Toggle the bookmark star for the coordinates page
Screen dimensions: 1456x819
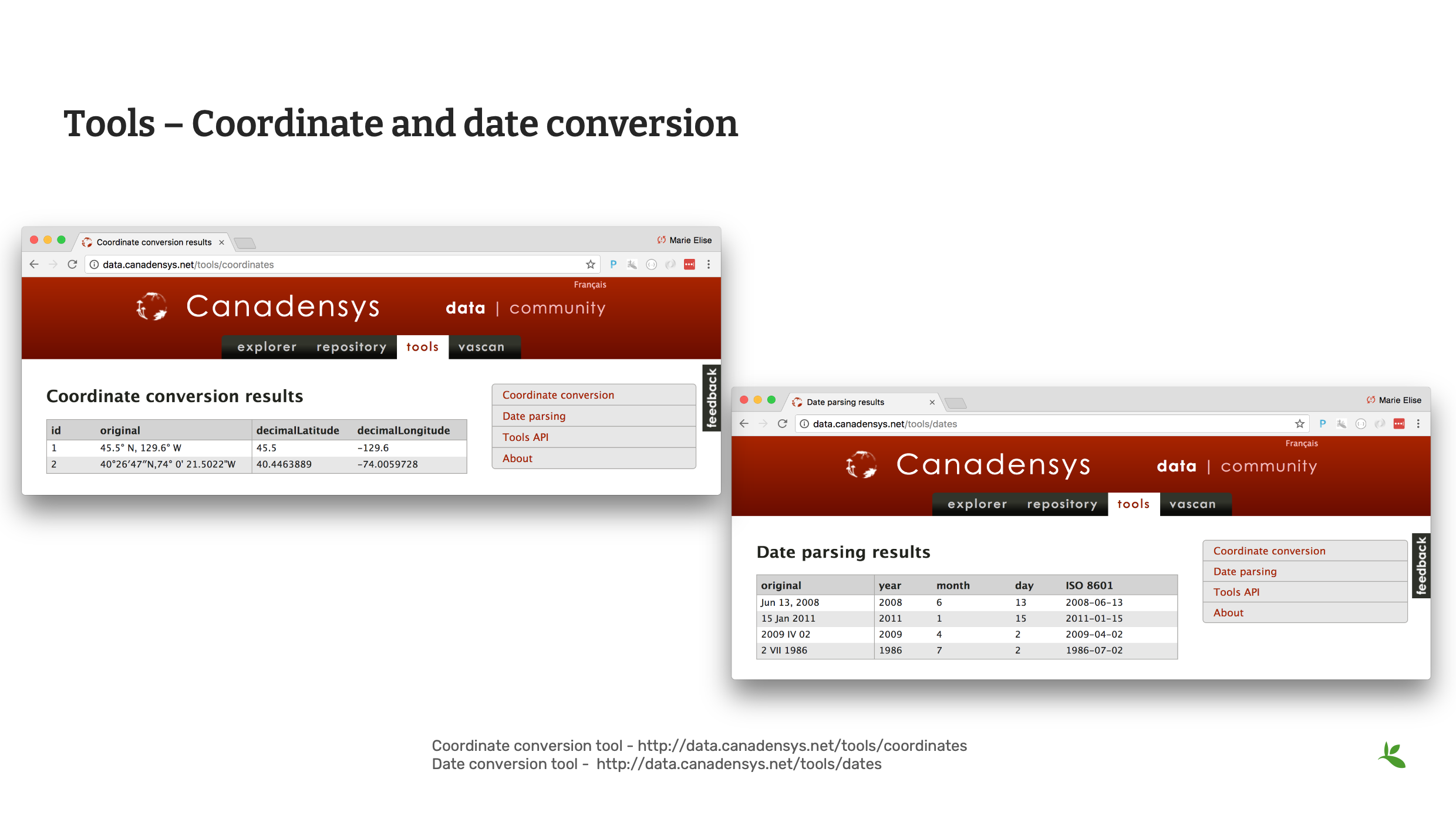pyautogui.click(x=589, y=264)
